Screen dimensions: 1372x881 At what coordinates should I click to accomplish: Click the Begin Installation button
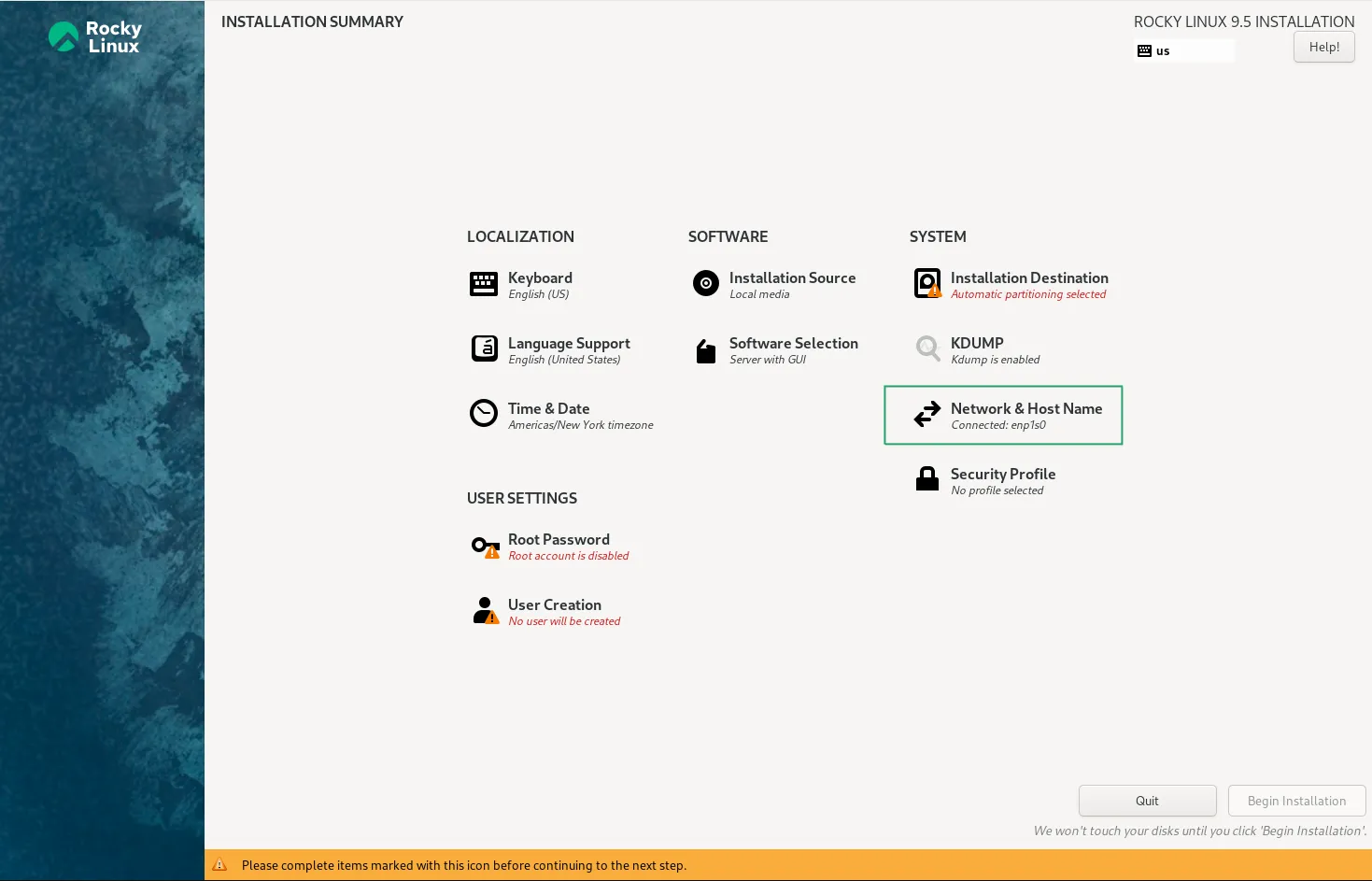point(1297,801)
